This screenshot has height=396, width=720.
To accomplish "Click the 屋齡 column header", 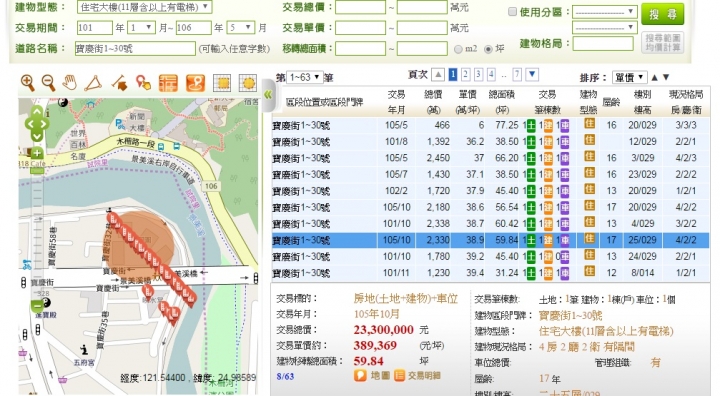I will tap(611, 102).
